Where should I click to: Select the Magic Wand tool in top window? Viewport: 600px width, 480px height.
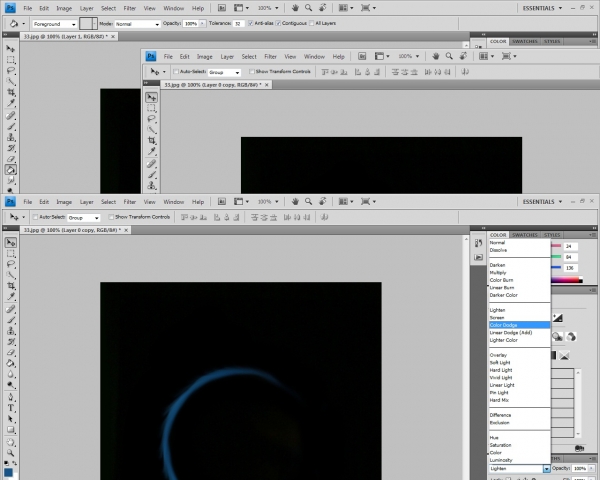tap(11, 82)
